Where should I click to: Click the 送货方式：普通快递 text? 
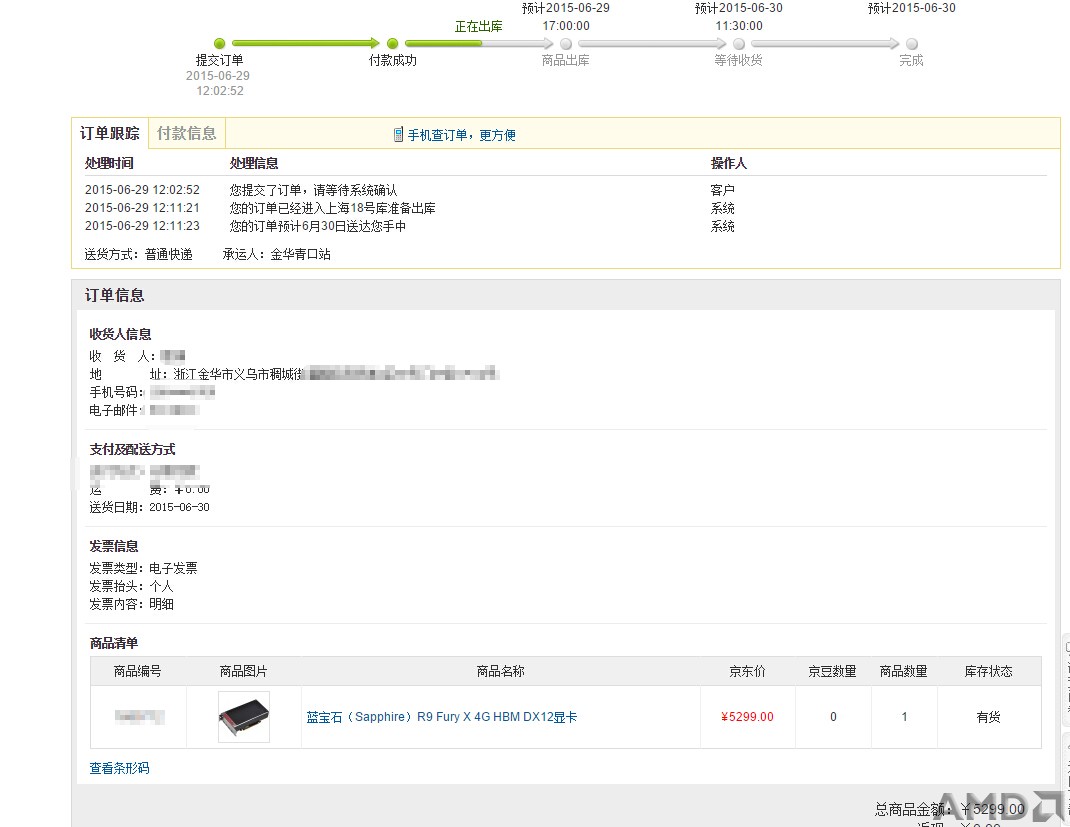[x=139, y=255]
